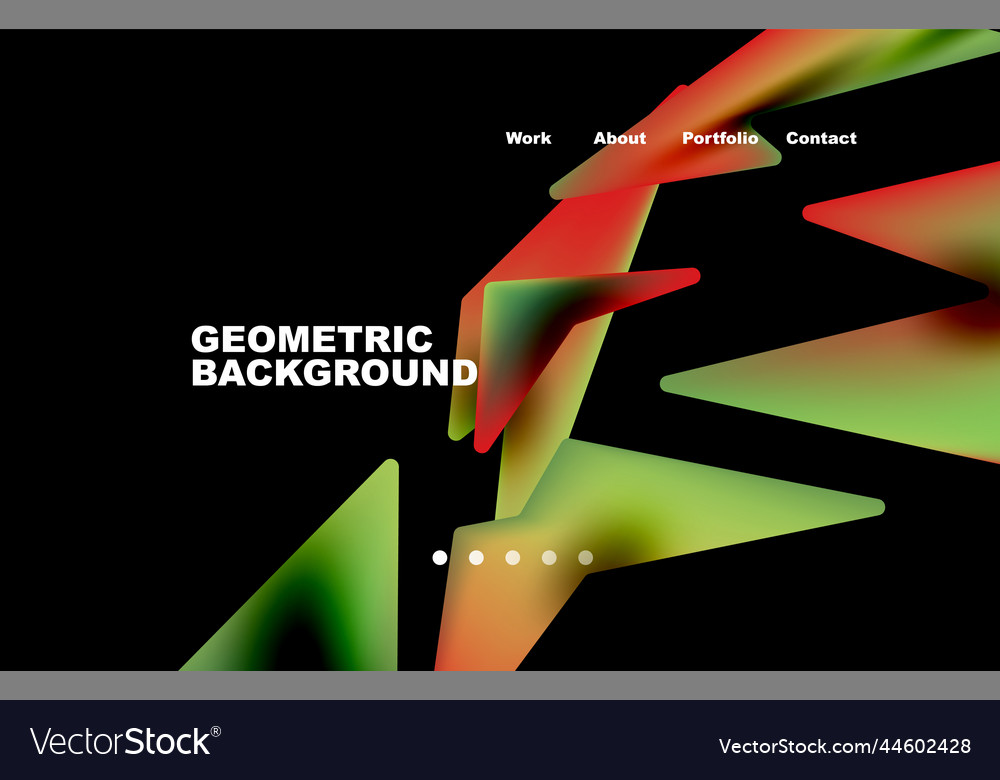Screen dimensions: 1000x780
Task: Open the Contact navigation menu item
Action: [x=821, y=139]
